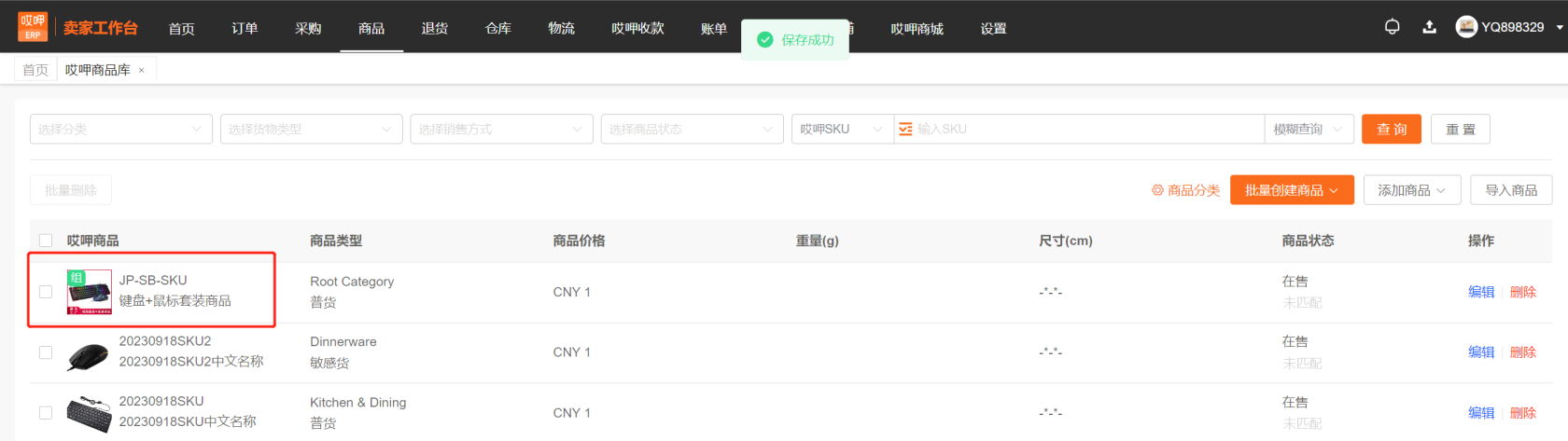The height and width of the screenshot is (441, 1568).
Task: Click the upload icon in header
Action: point(1429,27)
